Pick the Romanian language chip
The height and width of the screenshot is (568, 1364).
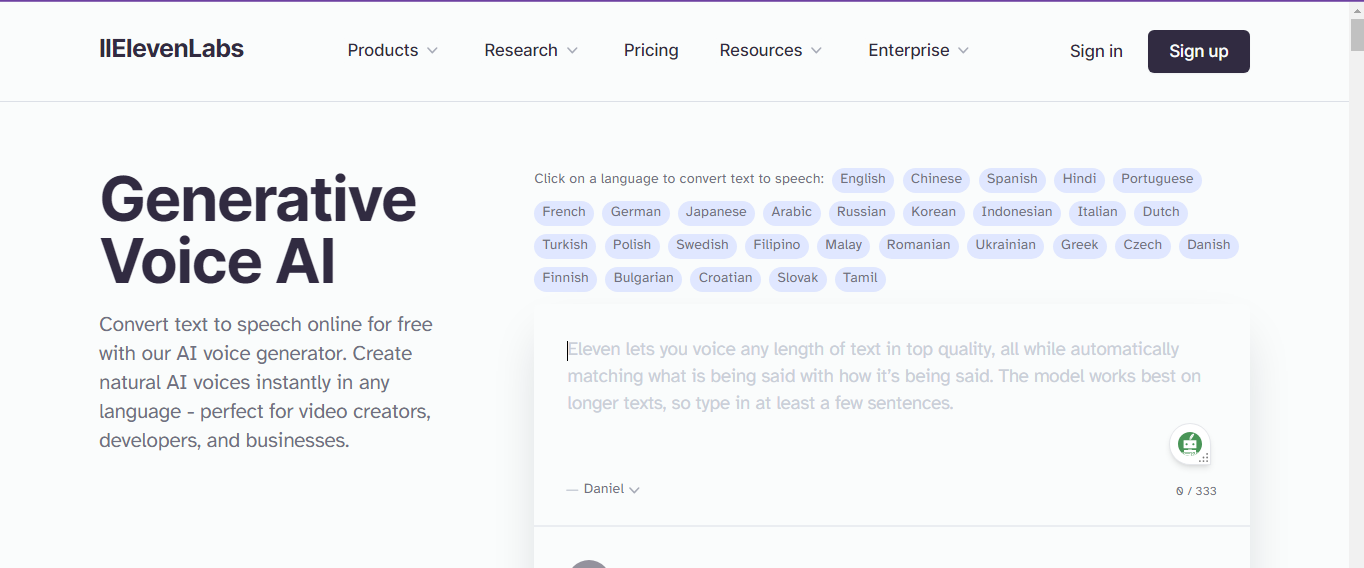click(919, 245)
